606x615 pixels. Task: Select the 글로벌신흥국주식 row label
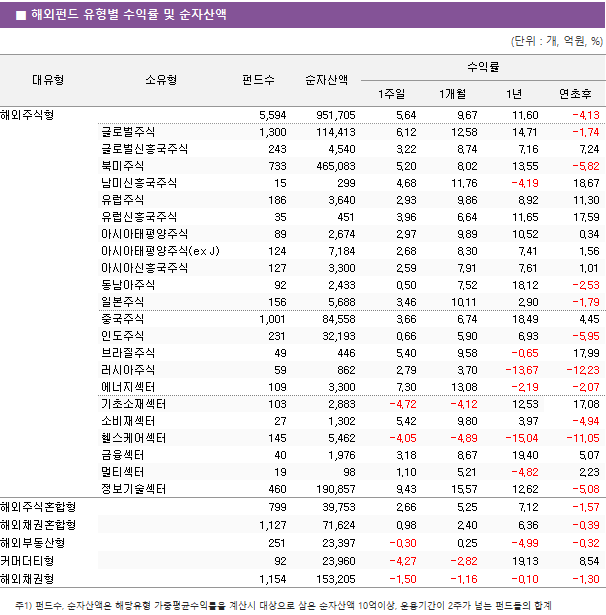[x=144, y=149]
